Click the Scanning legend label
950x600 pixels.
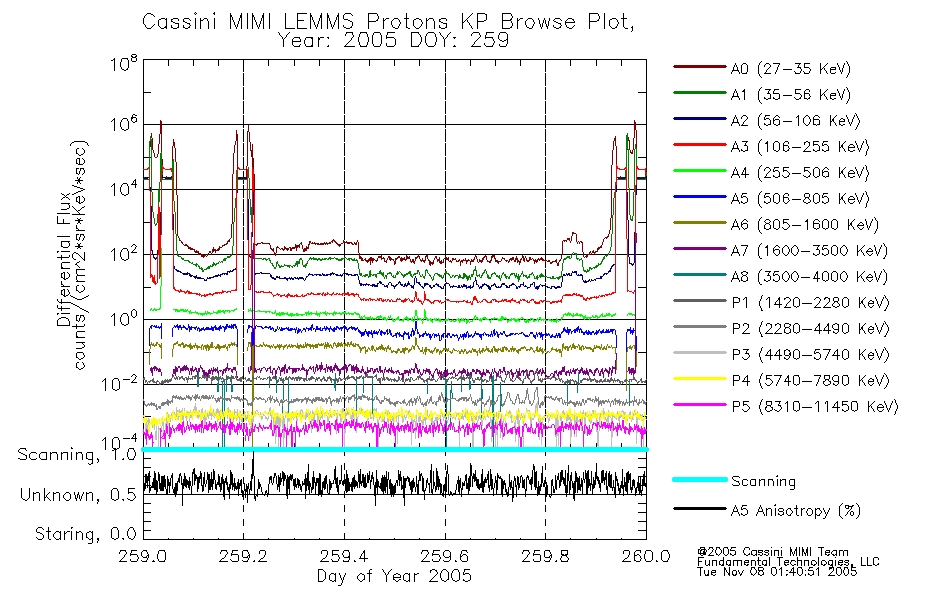763,481
